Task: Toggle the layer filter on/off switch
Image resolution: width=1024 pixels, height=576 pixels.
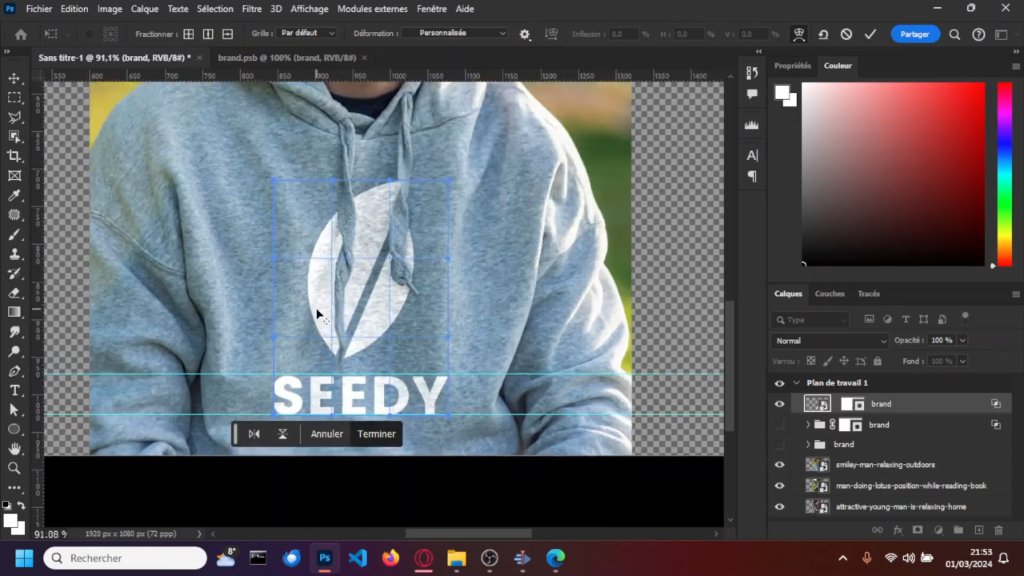Action: pyautogui.click(x=965, y=317)
